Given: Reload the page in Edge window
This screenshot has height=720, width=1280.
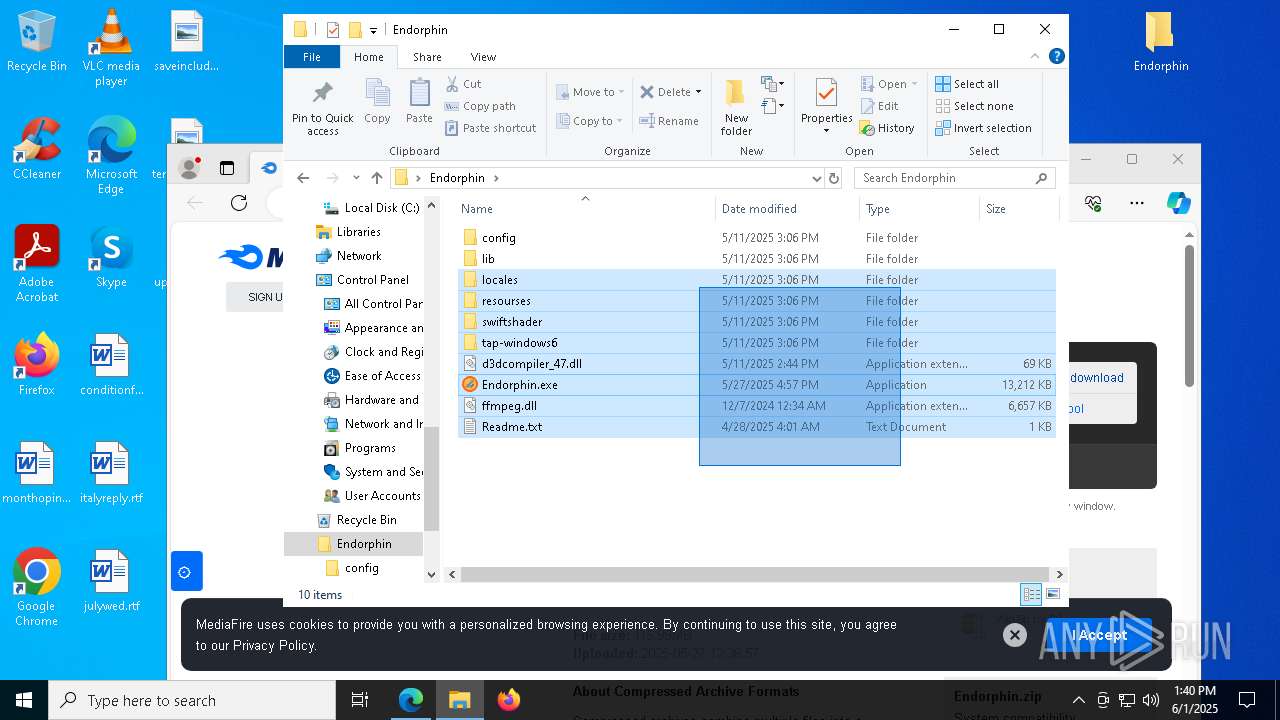Looking at the screenshot, I should pyautogui.click(x=238, y=203).
